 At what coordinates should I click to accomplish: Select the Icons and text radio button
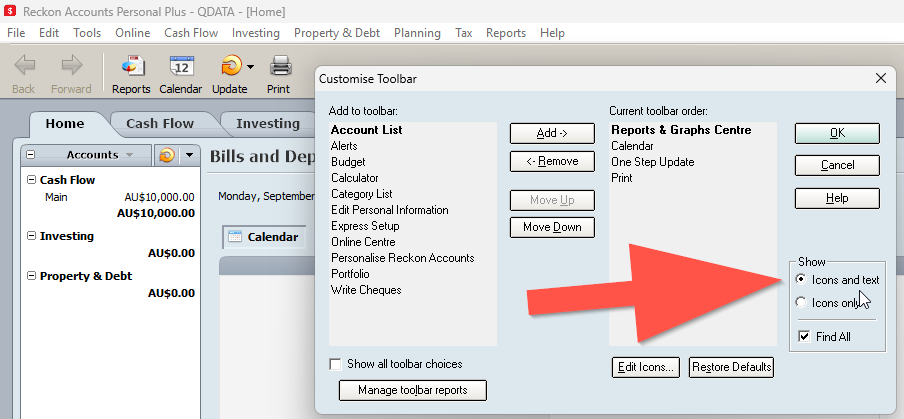(x=800, y=280)
